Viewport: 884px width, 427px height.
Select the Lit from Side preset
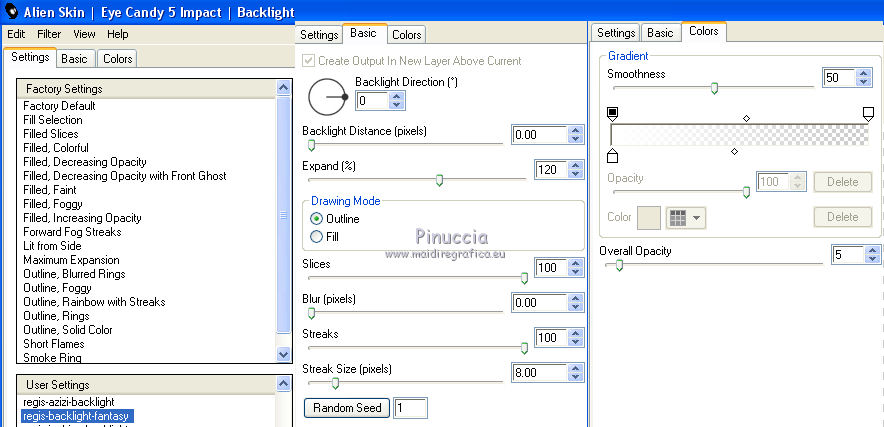52,246
